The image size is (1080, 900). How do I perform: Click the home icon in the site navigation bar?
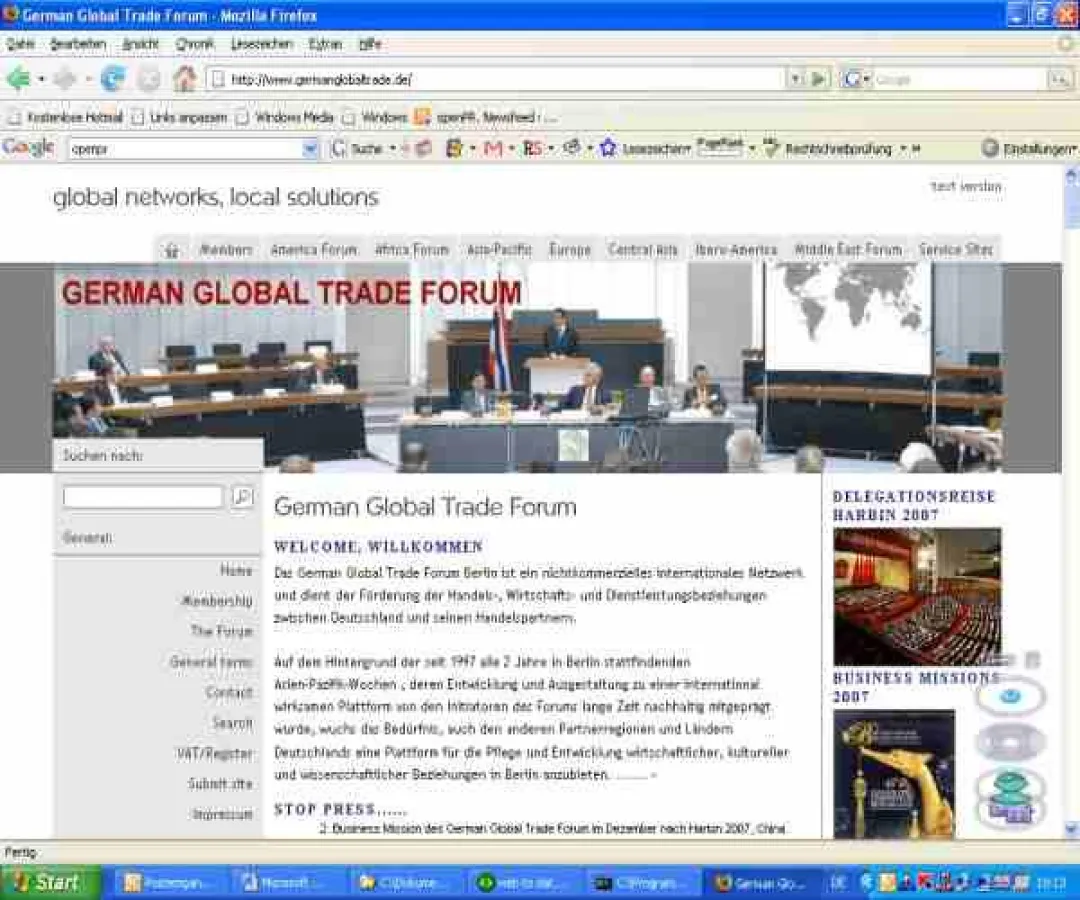(171, 249)
